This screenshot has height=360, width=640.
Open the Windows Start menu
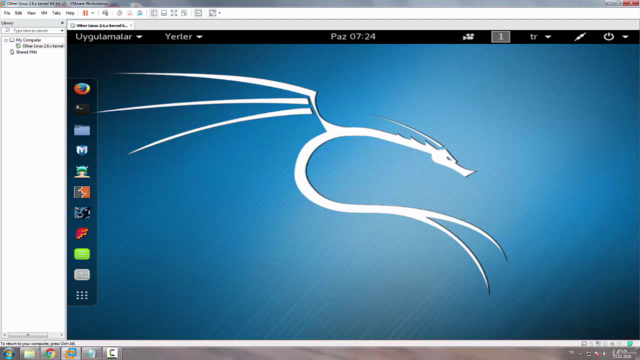click(8, 353)
